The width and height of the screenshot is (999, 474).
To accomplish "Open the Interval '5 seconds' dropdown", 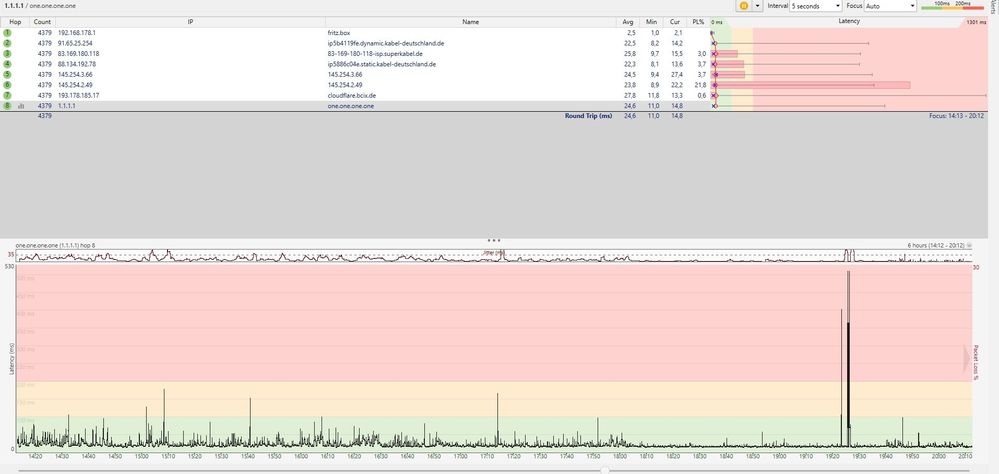I will (816, 6).
